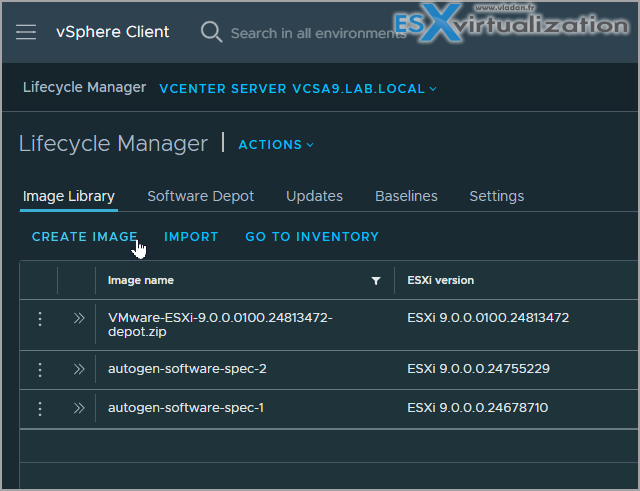Open the Lifecycle Manager ACTIONS dropdown

tap(276, 144)
